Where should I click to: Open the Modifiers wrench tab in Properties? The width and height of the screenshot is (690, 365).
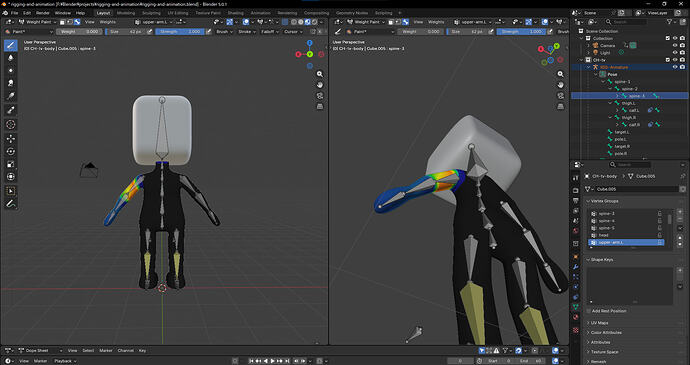click(576, 267)
